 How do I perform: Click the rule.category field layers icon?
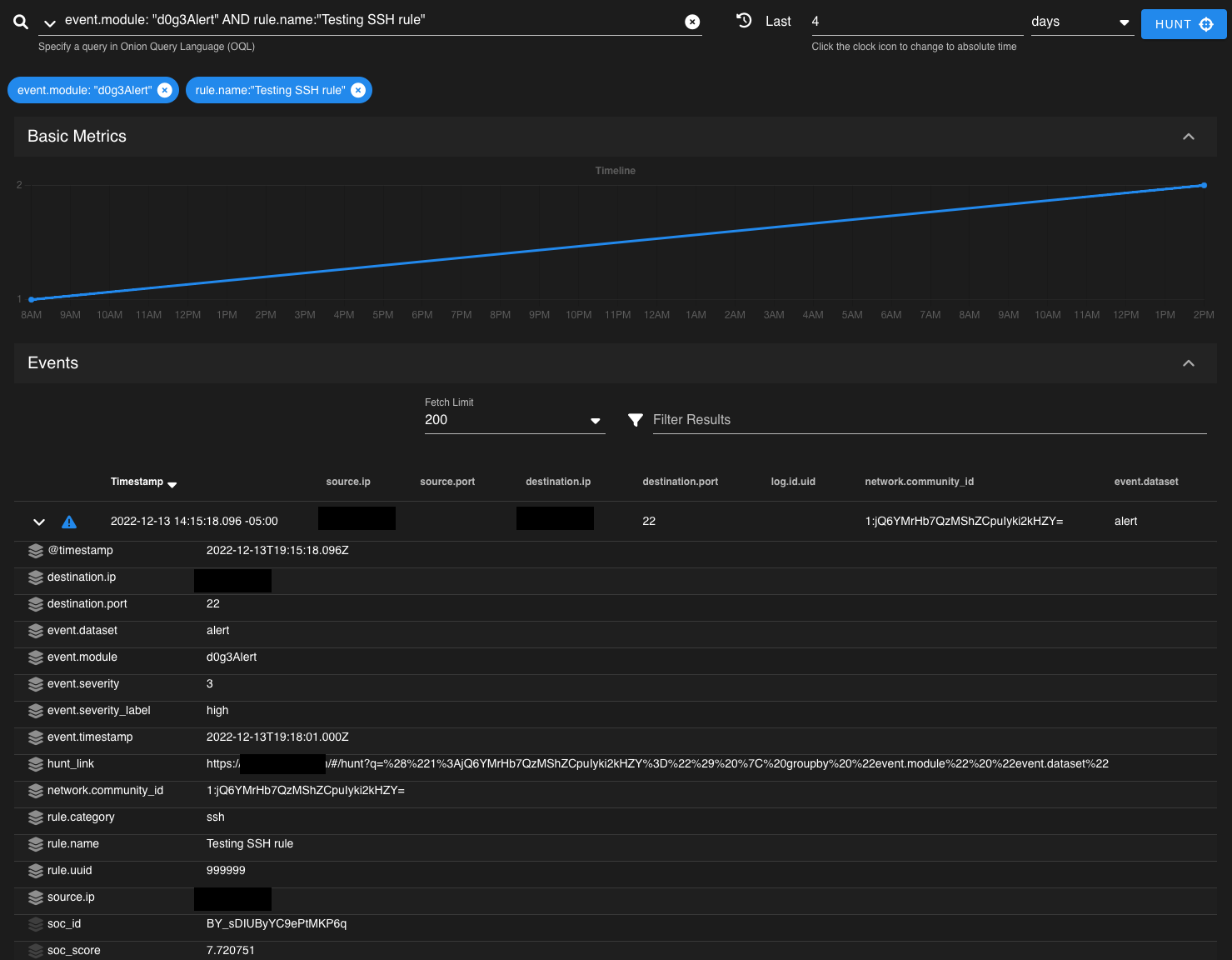click(x=36, y=817)
